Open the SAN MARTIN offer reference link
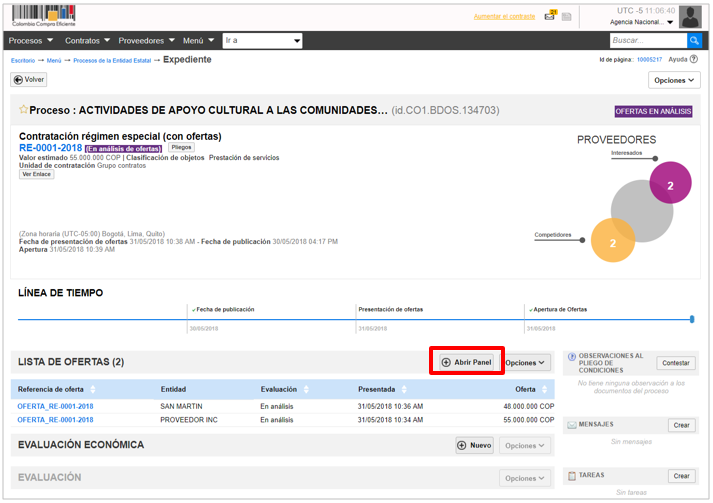This screenshot has height=503, width=713. (55, 406)
